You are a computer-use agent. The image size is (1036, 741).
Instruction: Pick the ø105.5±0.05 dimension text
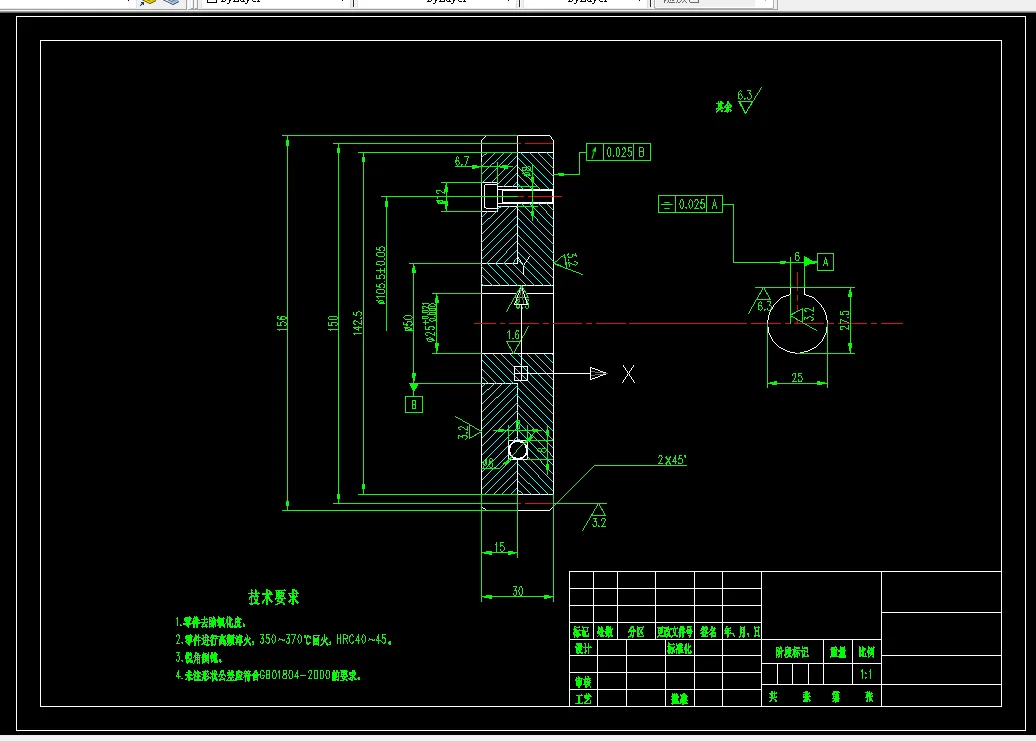[x=381, y=275]
